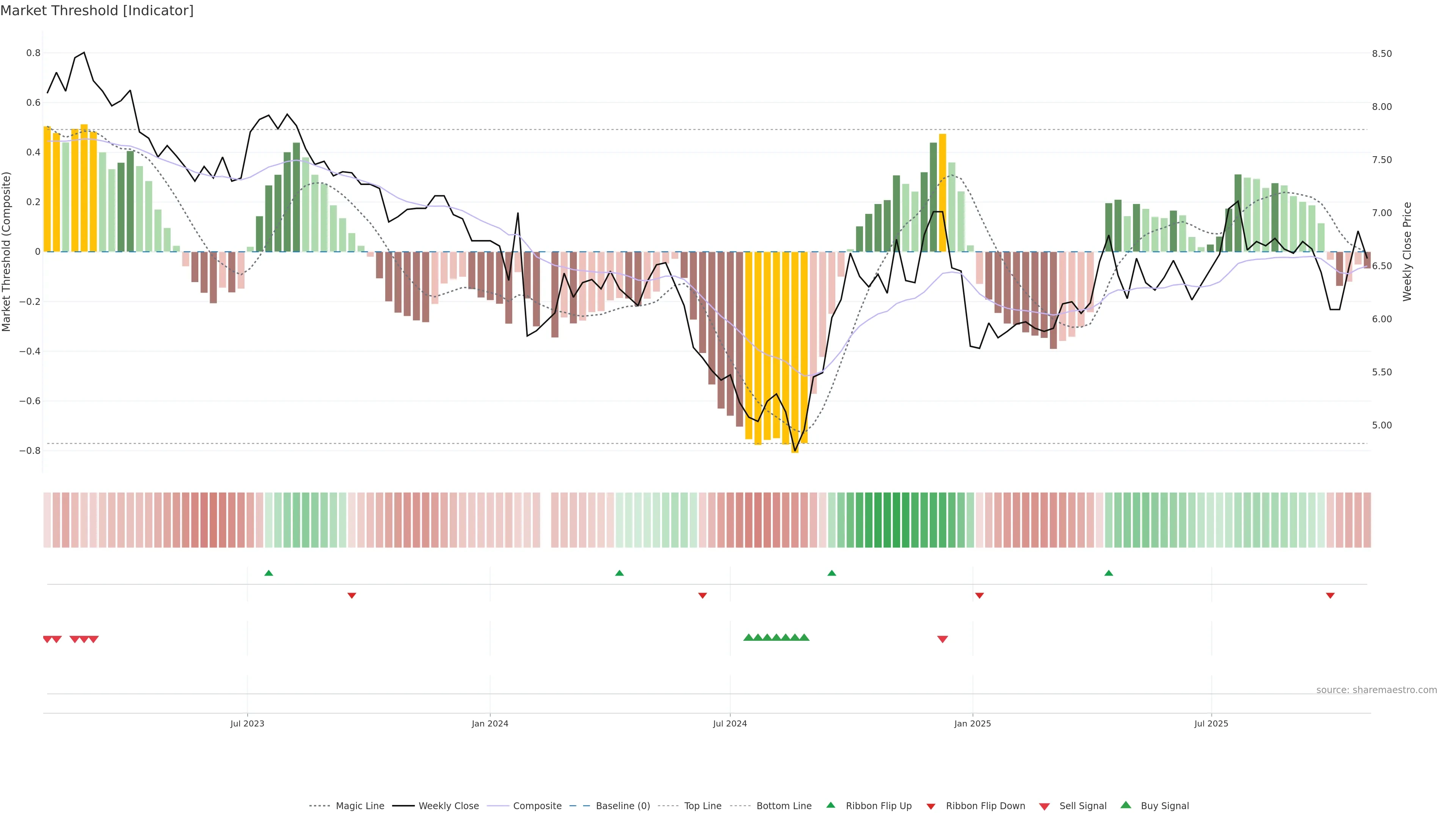
Task: Click the Buy Signal legend green triangle
Action: pos(1125,805)
